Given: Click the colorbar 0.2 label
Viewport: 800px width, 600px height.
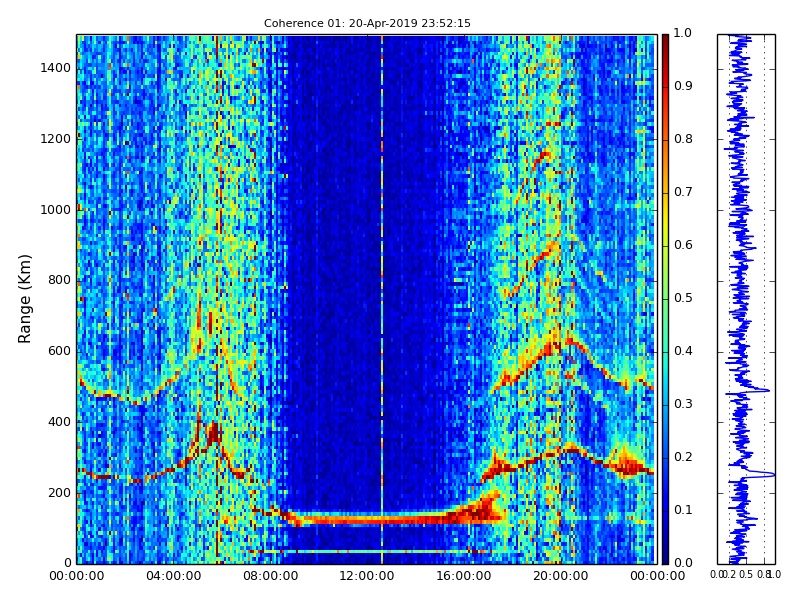Looking at the screenshot, I should [x=683, y=457].
